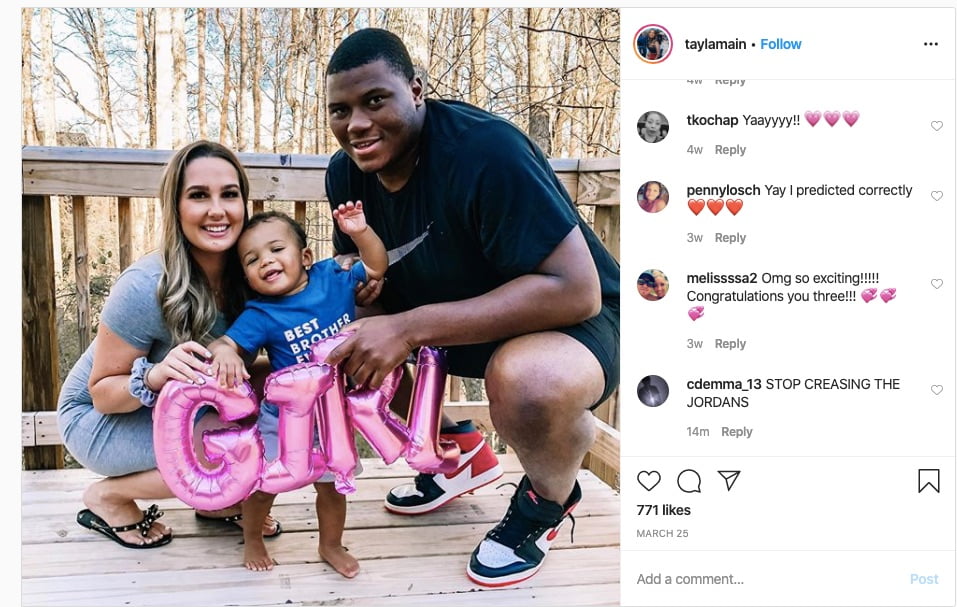Like melisssa2's comment heart
The width and height of the screenshot is (957, 607).
(936, 284)
